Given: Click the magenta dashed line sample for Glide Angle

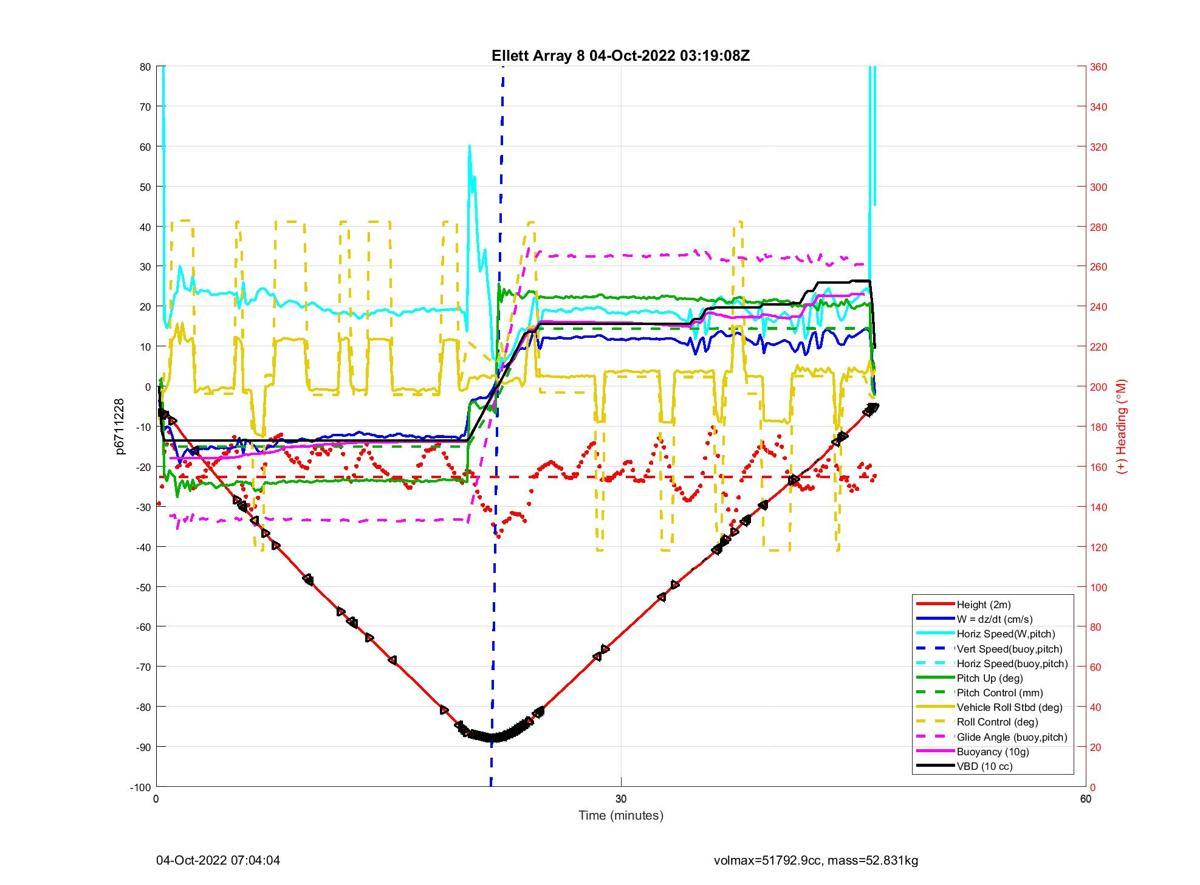Looking at the screenshot, I should point(935,737).
